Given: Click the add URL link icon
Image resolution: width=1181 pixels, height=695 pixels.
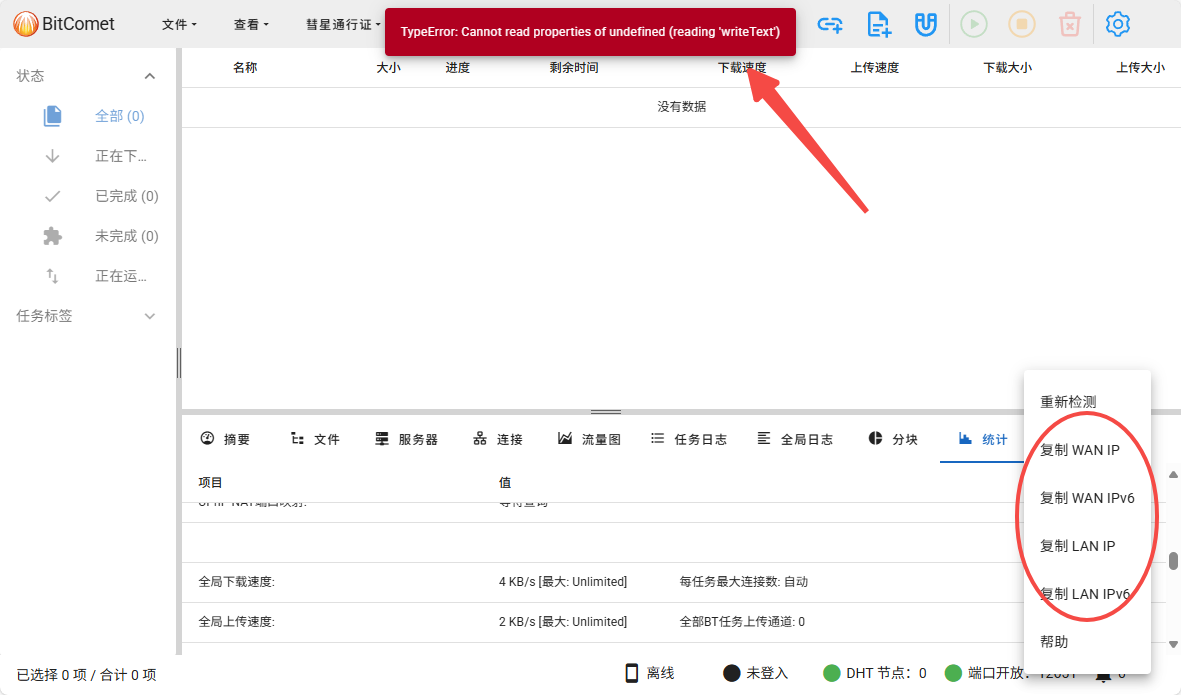Looking at the screenshot, I should pos(830,24).
